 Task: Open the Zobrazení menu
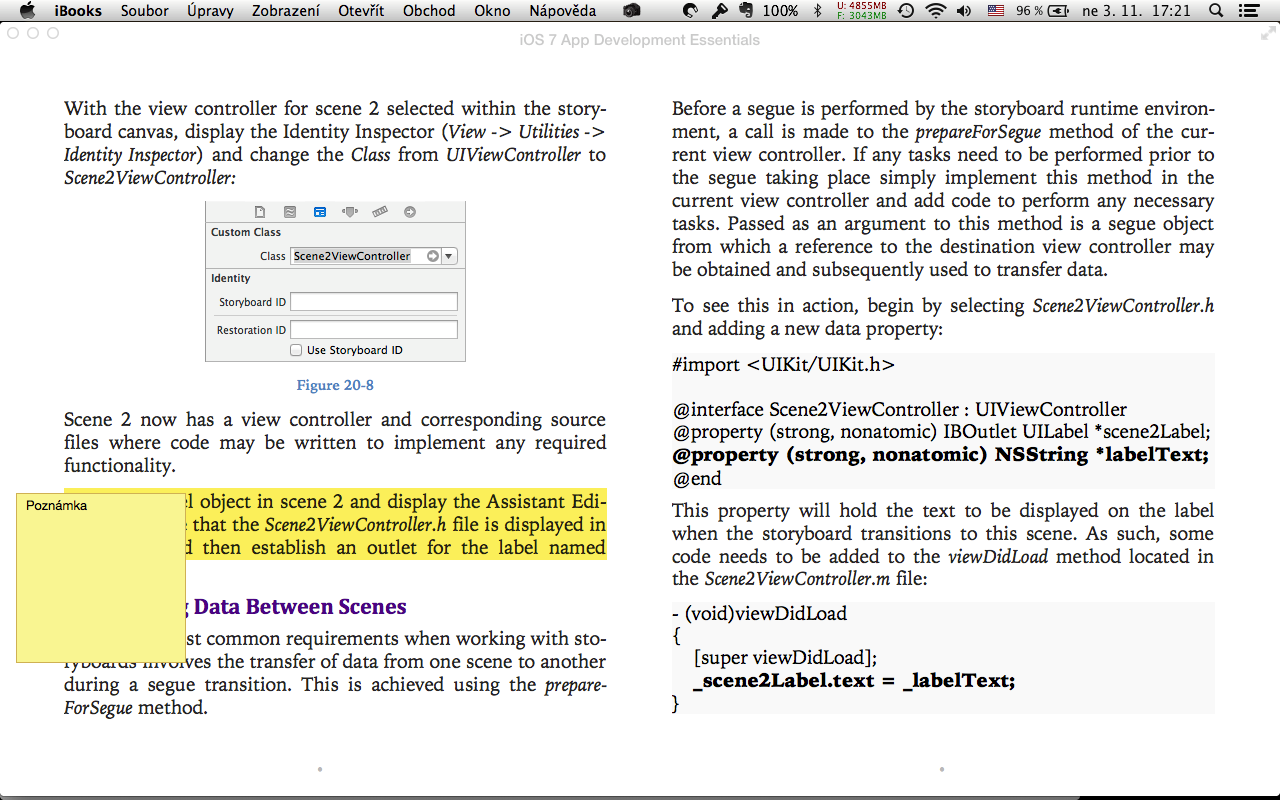point(286,11)
